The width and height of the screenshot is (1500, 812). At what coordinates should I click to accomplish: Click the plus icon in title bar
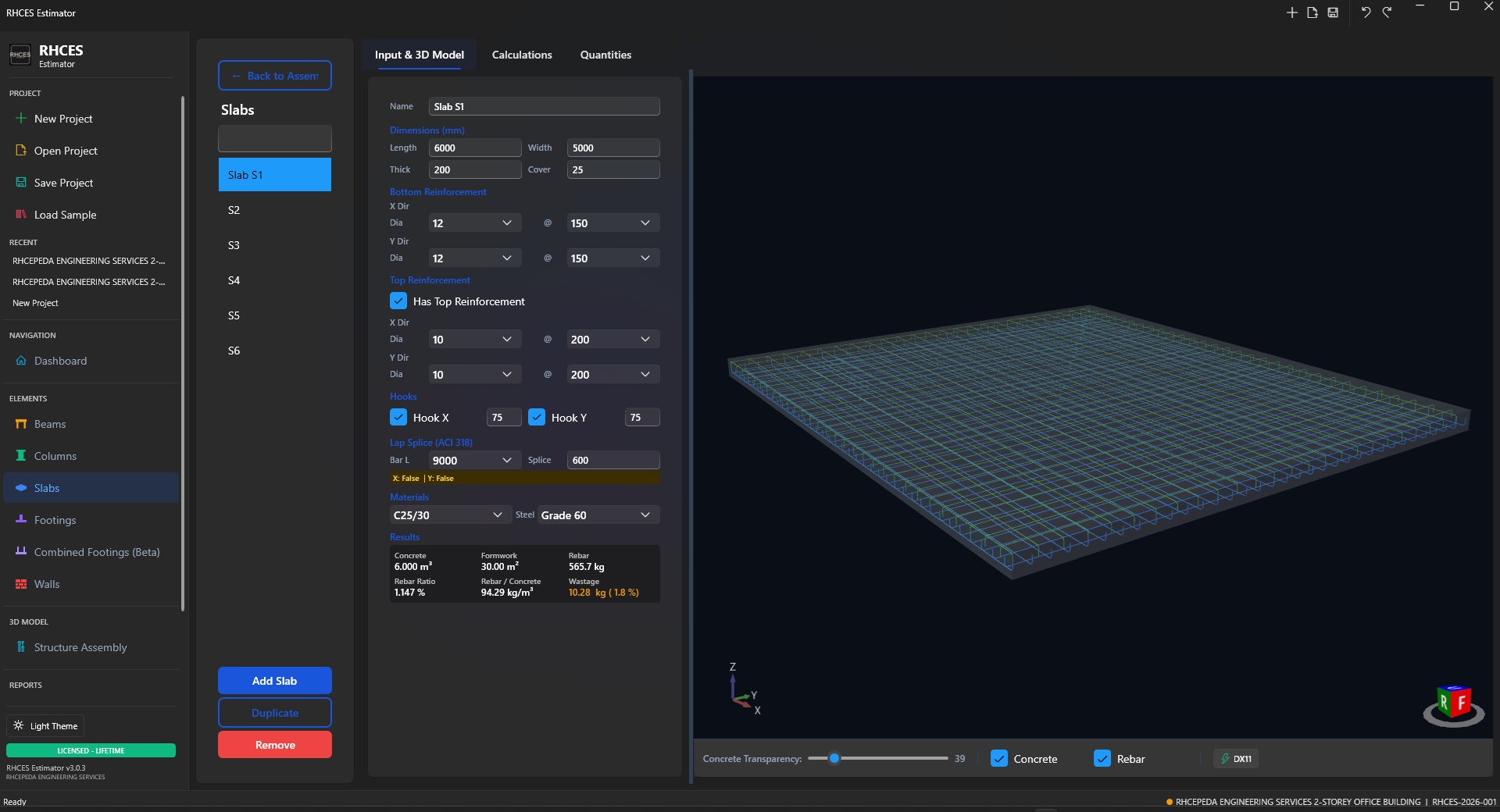(x=1291, y=12)
